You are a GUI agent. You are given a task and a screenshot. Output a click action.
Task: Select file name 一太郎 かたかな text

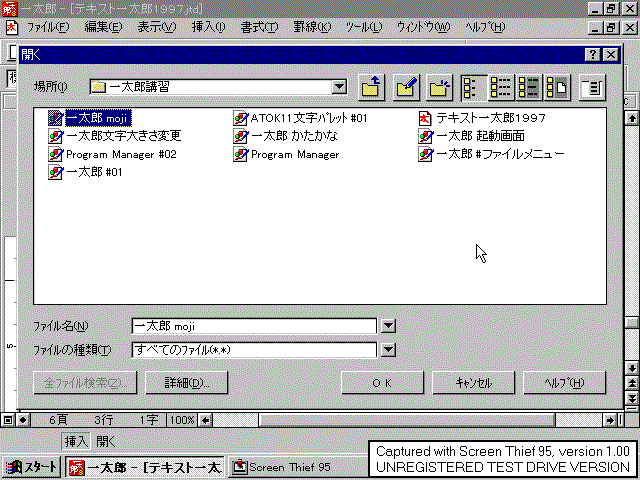[294, 136]
